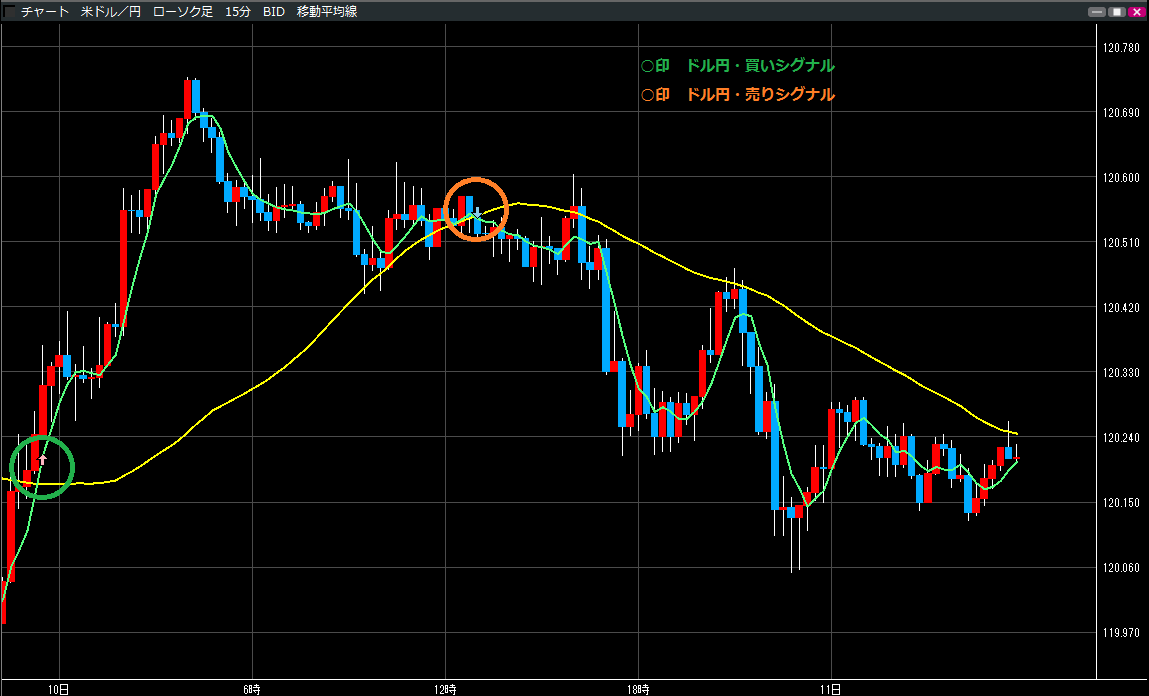Click the 120.240 price axis label

pyautogui.click(x=1121, y=437)
